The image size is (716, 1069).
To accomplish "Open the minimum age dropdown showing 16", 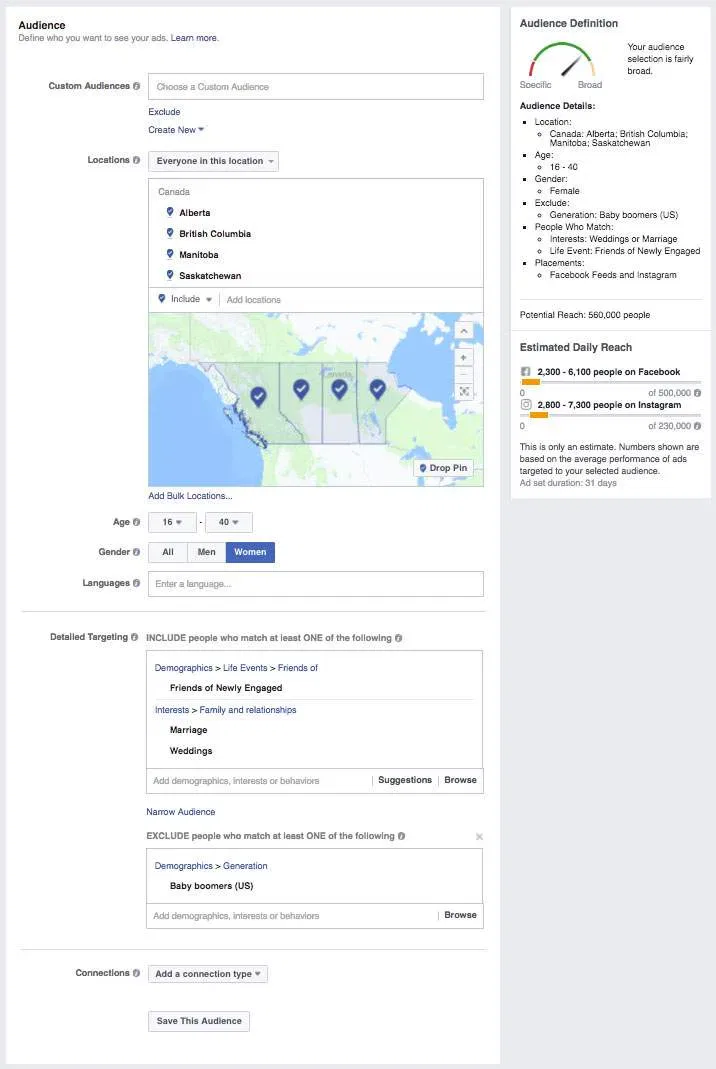I will (172, 521).
